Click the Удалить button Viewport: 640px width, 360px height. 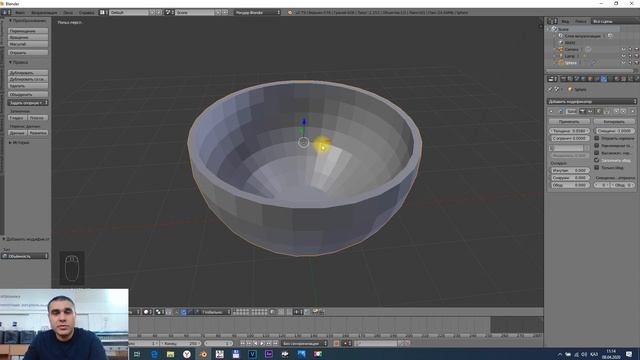coord(28,86)
